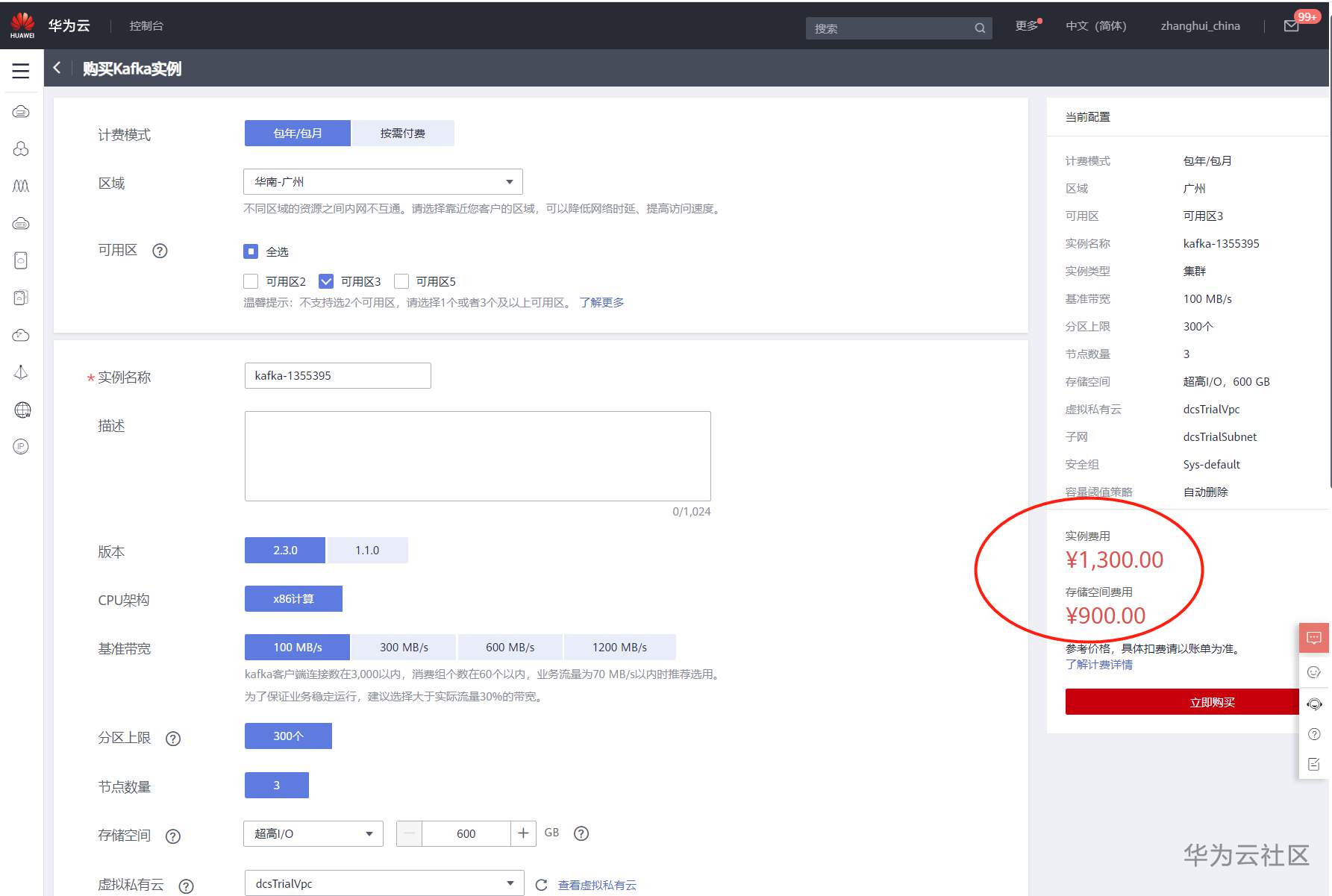Click the top search box

point(898,28)
